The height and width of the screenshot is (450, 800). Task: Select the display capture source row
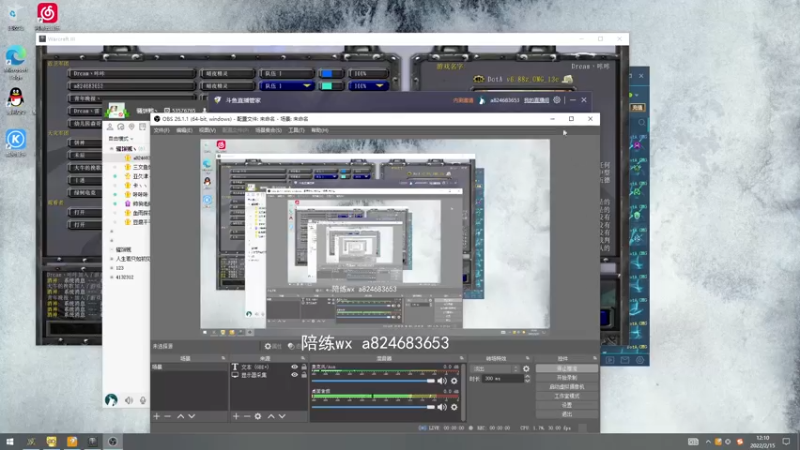269,375
